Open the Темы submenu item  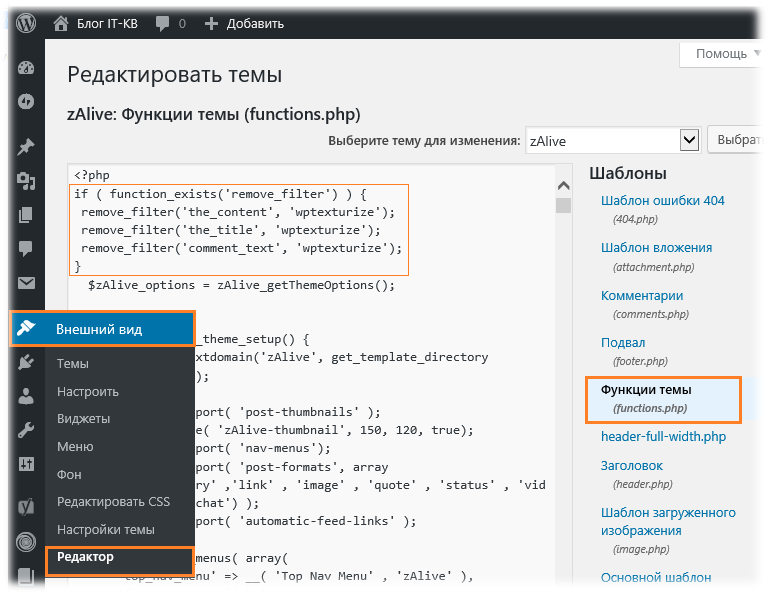73,364
